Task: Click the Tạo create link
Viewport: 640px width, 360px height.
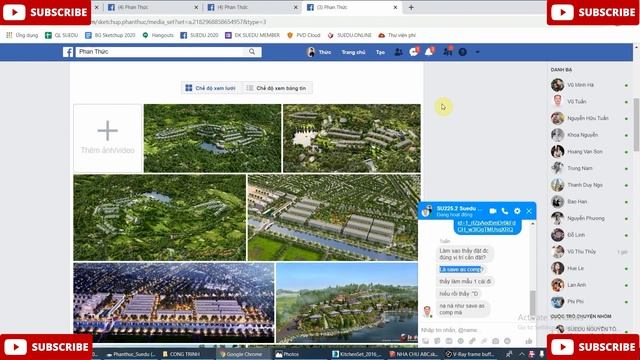Action: click(380, 52)
